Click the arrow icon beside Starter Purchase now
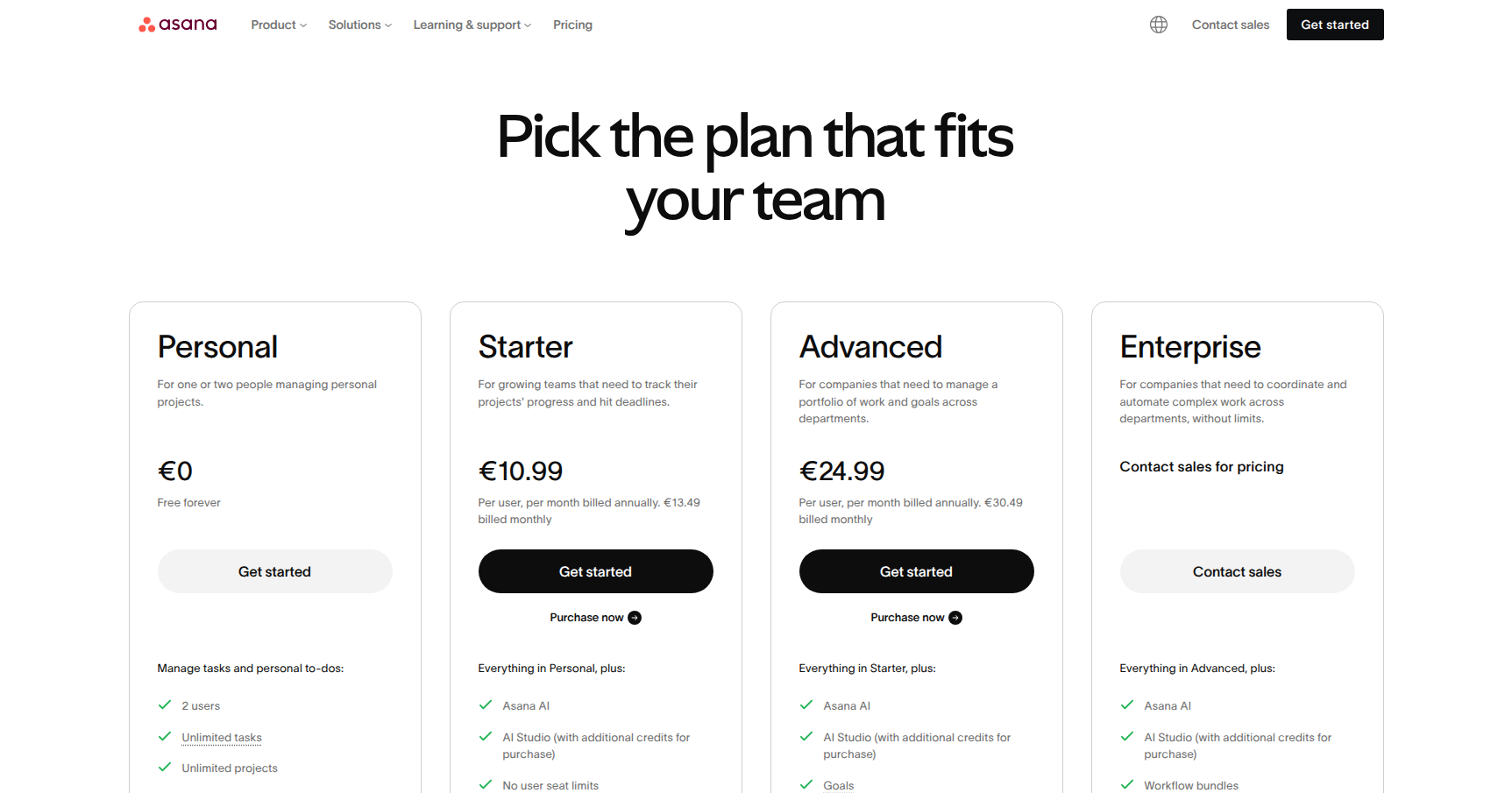This screenshot has height=793, width=1512. pos(635,618)
